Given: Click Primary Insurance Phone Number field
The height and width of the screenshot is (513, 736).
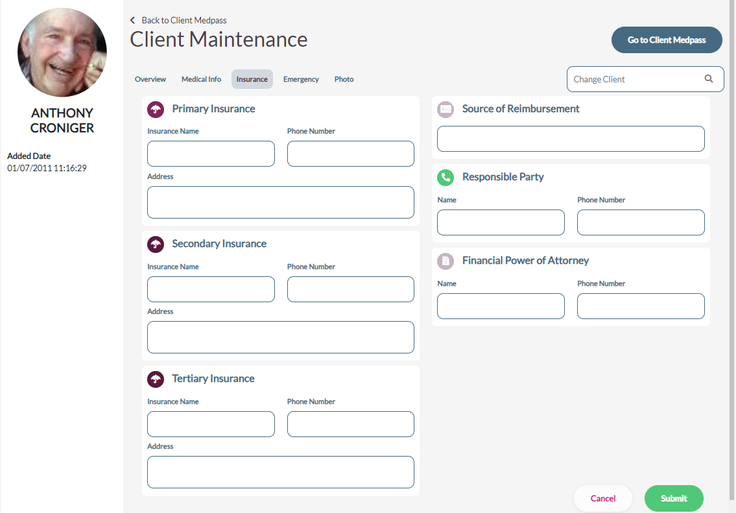Looking at the screenshot, I should click(x=351, y=153).
